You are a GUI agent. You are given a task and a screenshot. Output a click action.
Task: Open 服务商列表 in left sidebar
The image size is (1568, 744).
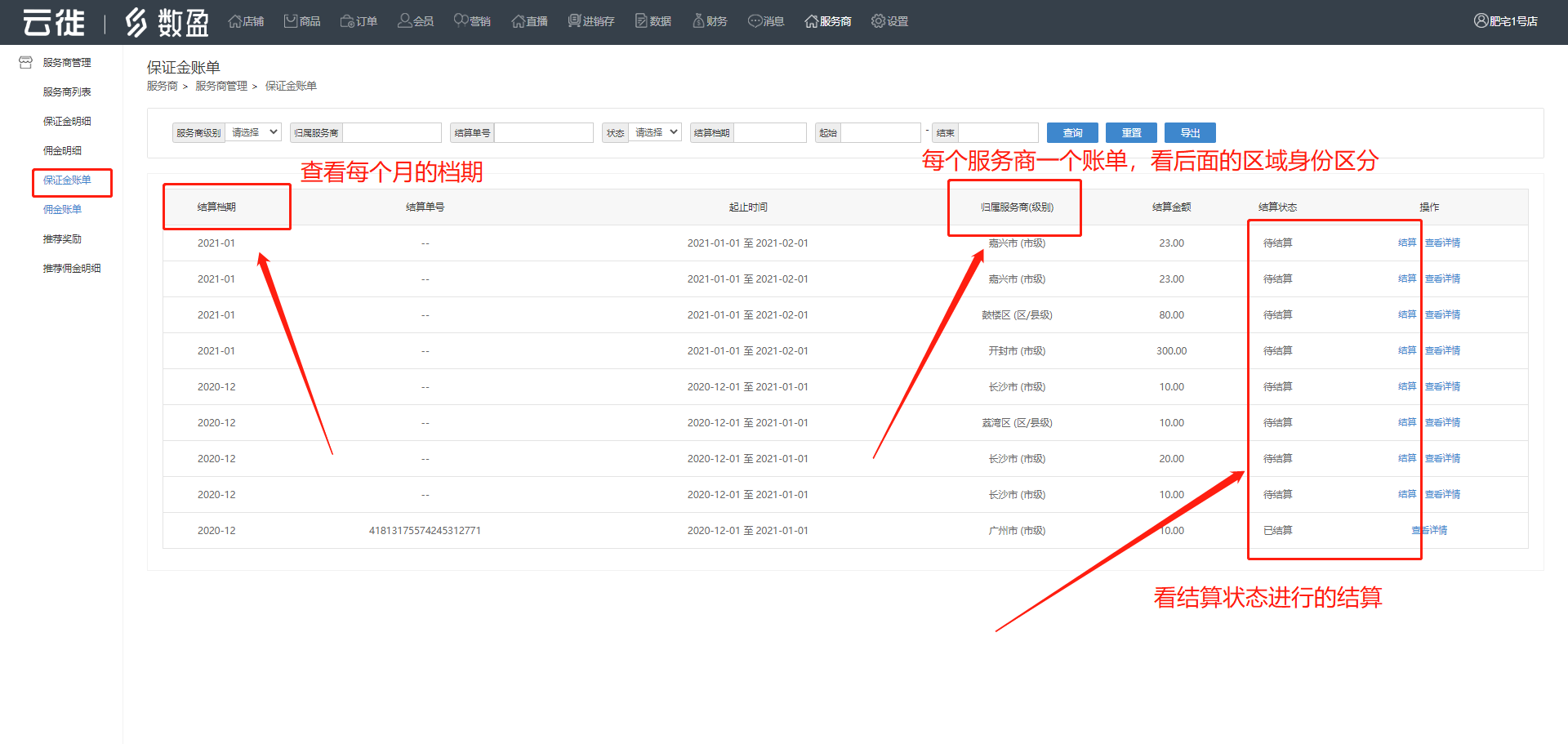(67, 91)
